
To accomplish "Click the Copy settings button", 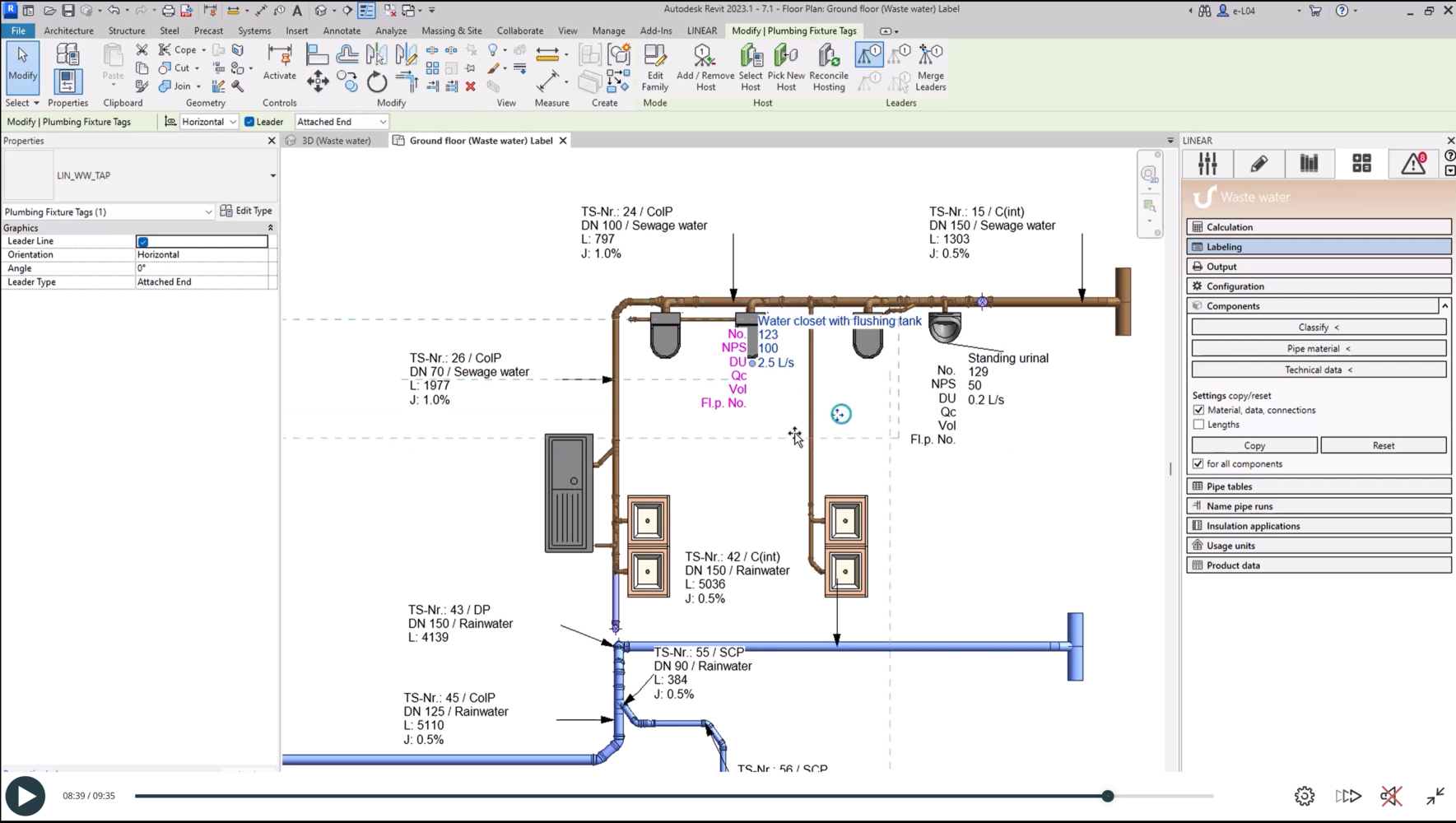I will coord(1254,446).
